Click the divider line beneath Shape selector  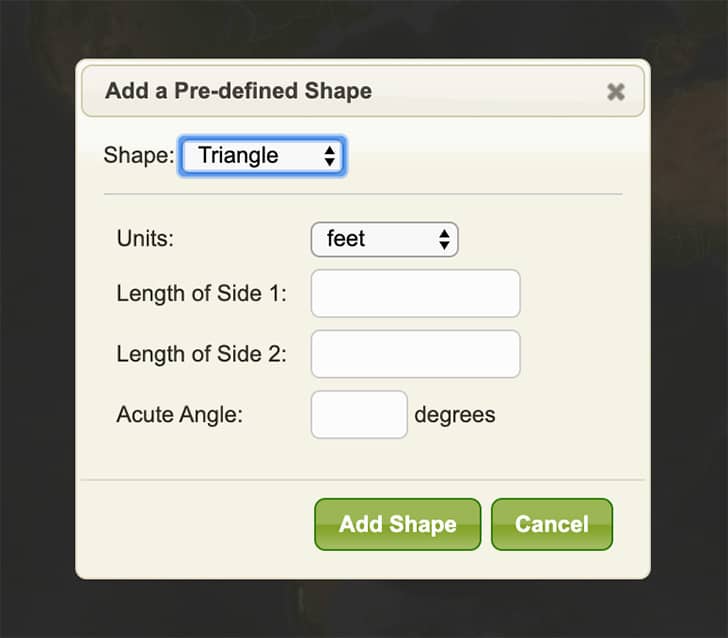[363, 194]
